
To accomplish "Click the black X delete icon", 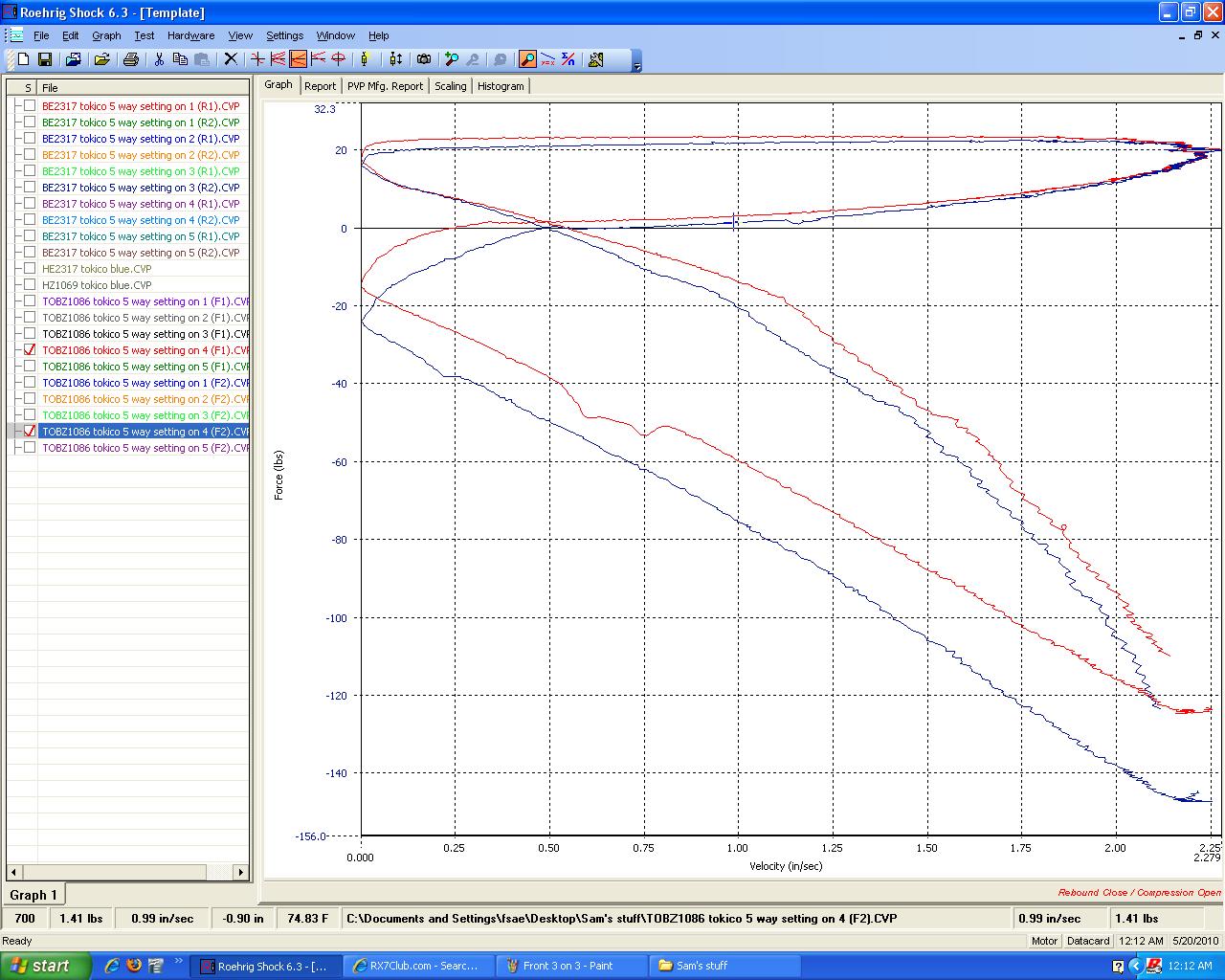I will pyautogui.click(x=231, y=59).
